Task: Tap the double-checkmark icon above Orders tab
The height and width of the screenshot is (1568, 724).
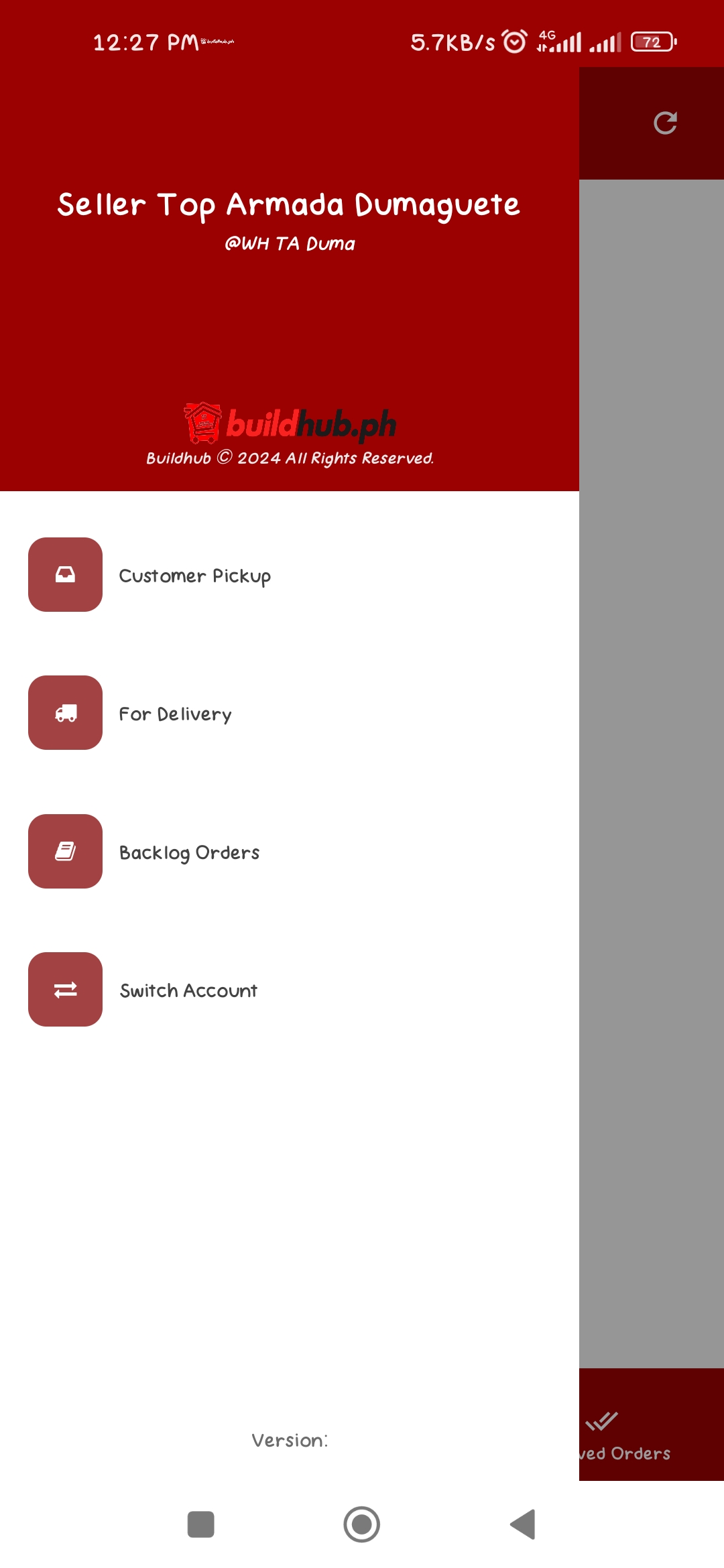Action: (601, 1421)
